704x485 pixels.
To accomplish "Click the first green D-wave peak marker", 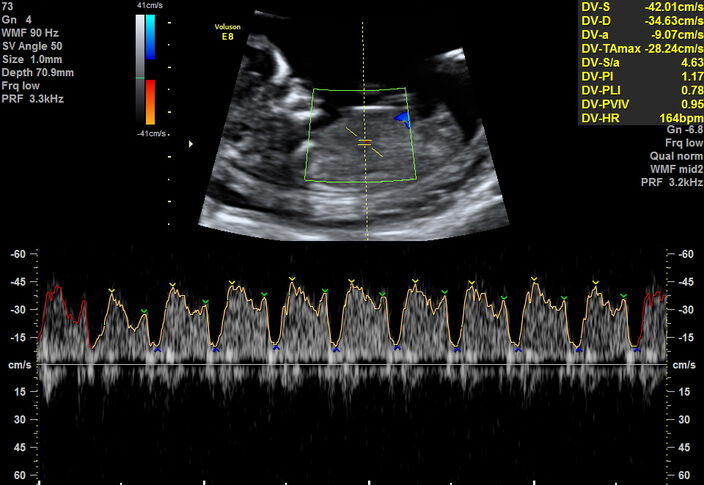I will (x=144, y=311).
